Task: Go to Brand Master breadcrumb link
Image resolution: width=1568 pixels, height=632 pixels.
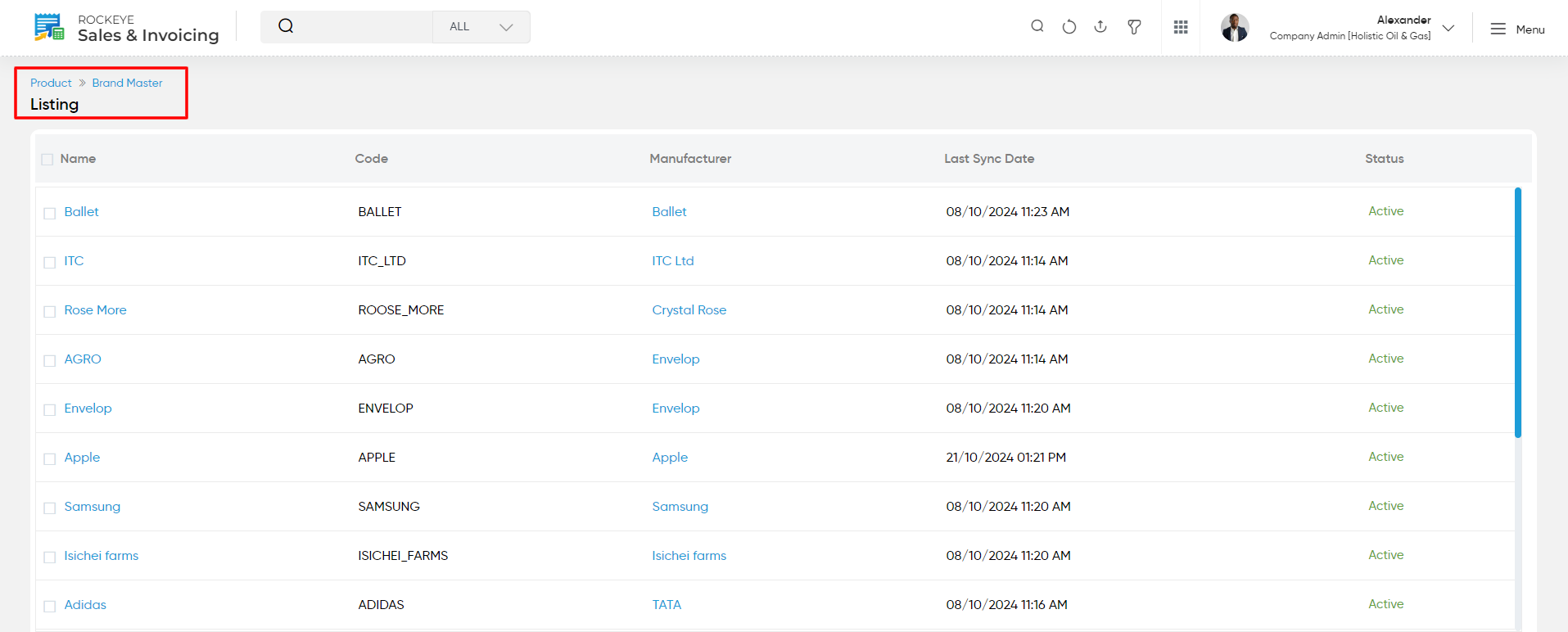Action: point(127,83)
